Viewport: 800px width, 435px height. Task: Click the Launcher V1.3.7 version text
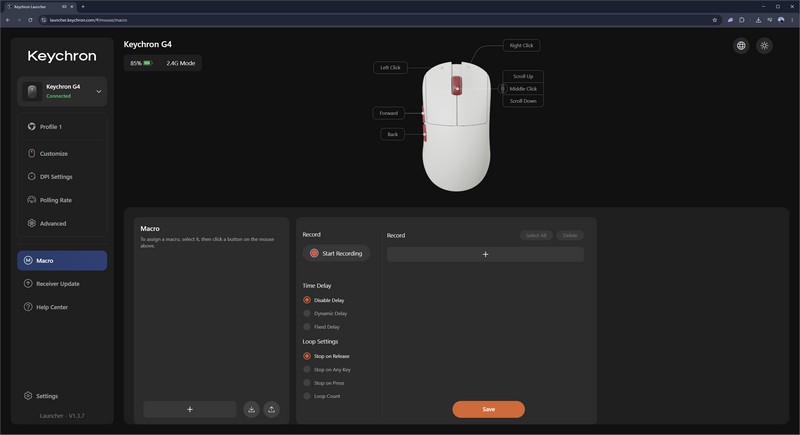coord(62,416)
